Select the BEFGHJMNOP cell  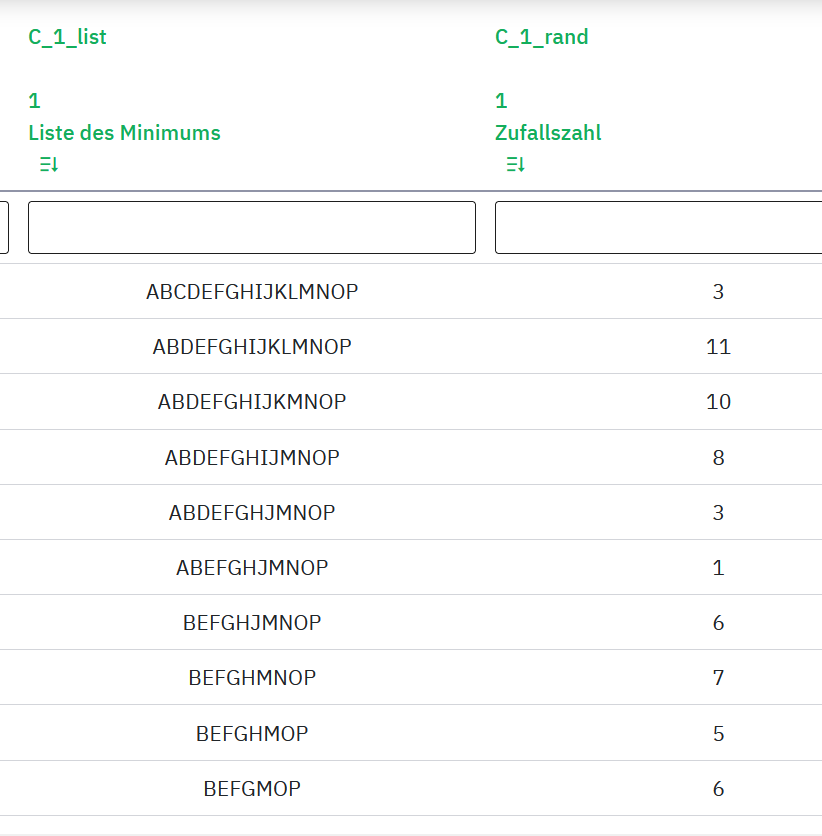[252, 623]
